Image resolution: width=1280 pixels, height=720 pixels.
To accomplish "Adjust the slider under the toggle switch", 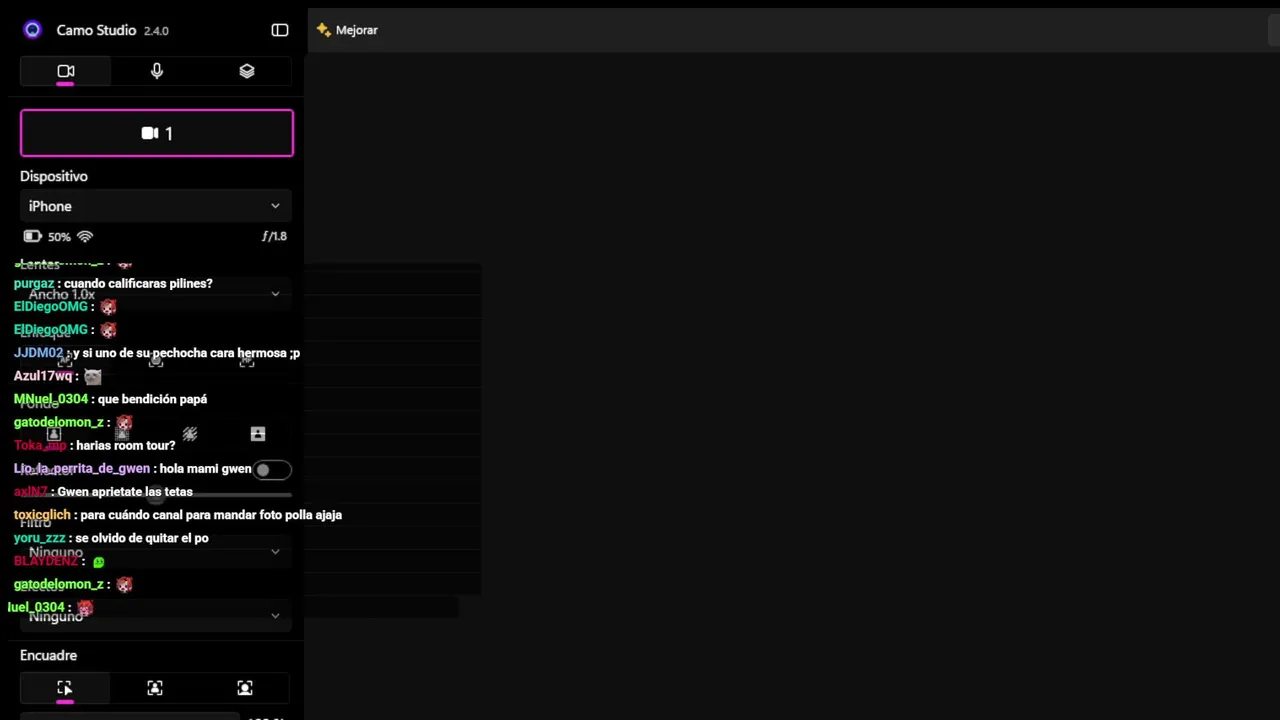I will [156, 494].
